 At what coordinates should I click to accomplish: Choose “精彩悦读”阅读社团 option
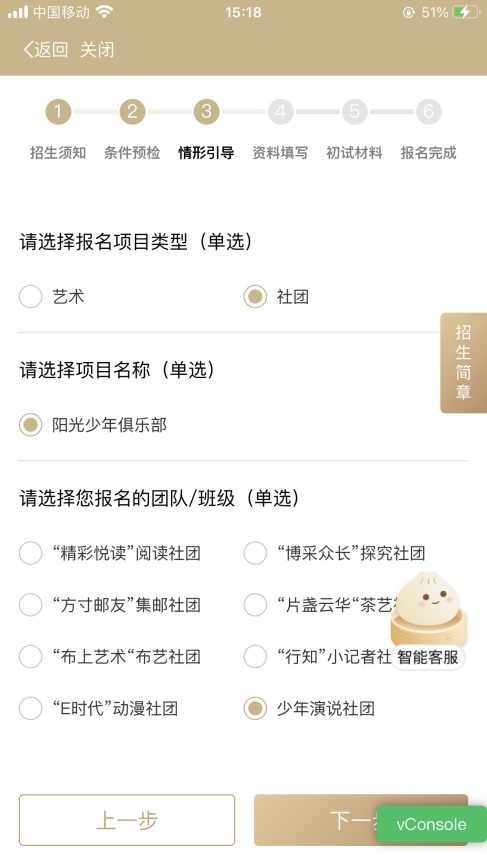(x=109, y=553)
